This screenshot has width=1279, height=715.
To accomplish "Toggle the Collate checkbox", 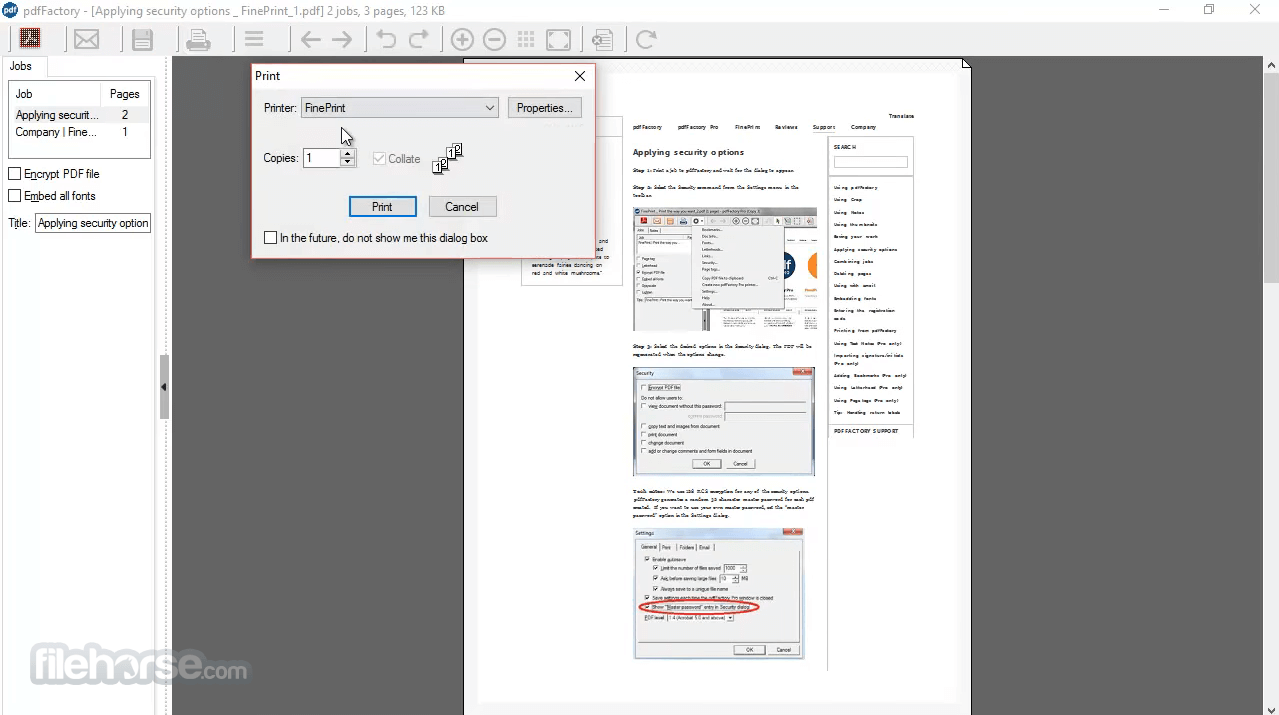I will click(x=379, y=158).
